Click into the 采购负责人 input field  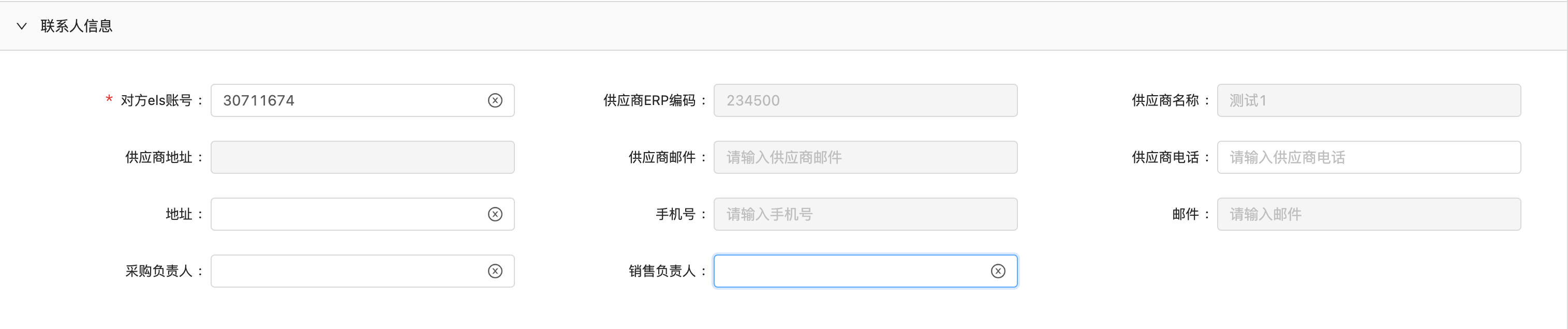click(x=347, y=271)
